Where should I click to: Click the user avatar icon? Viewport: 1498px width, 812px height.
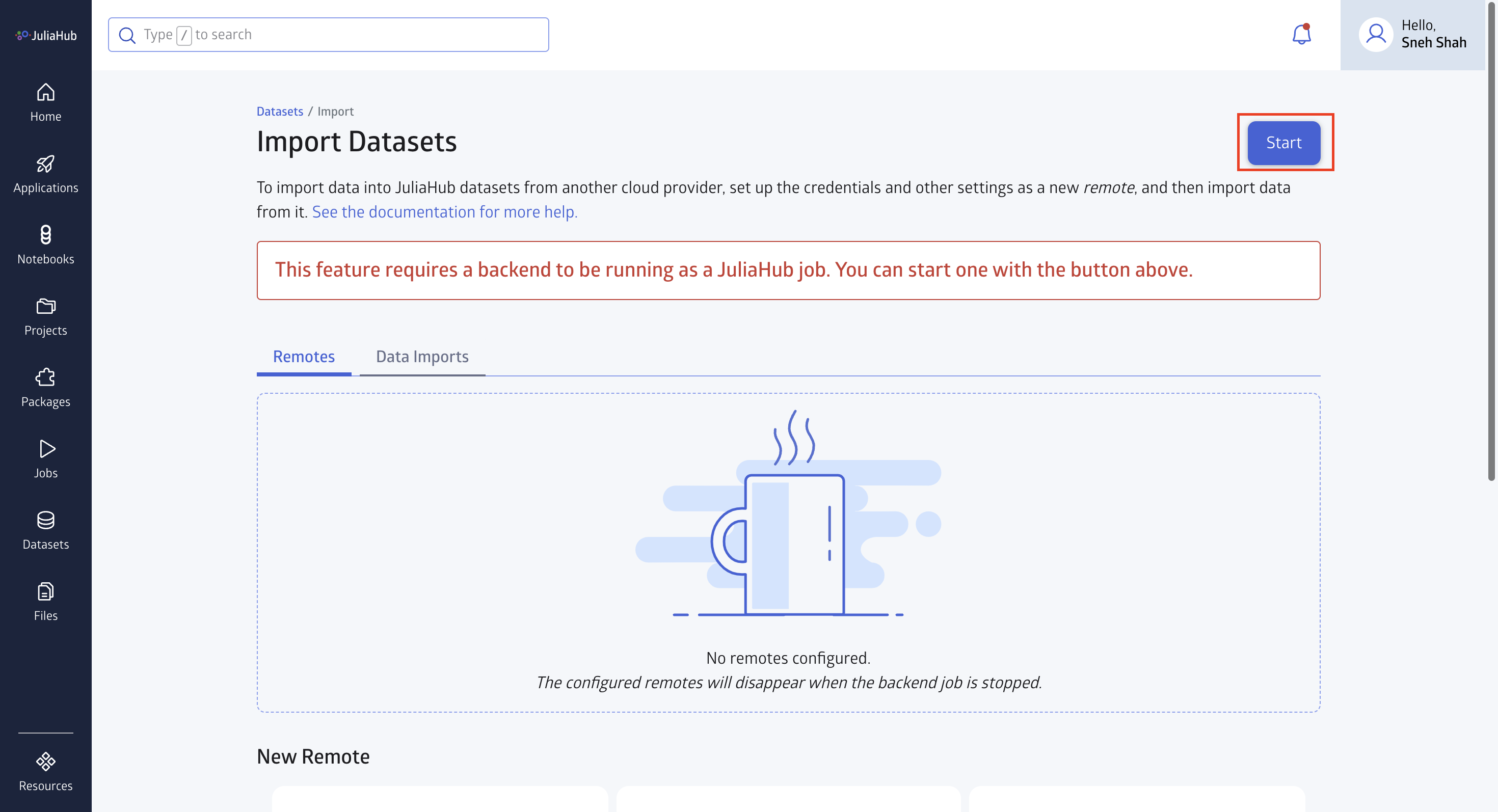coord(1375,34)
